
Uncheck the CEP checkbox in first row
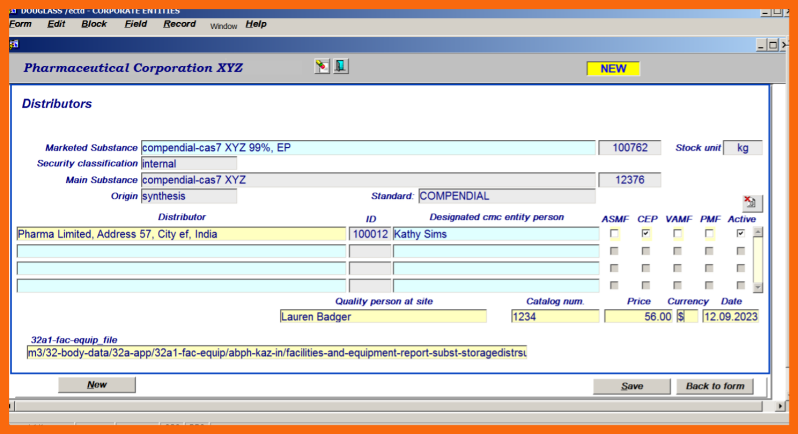click(x=646, y=234)
